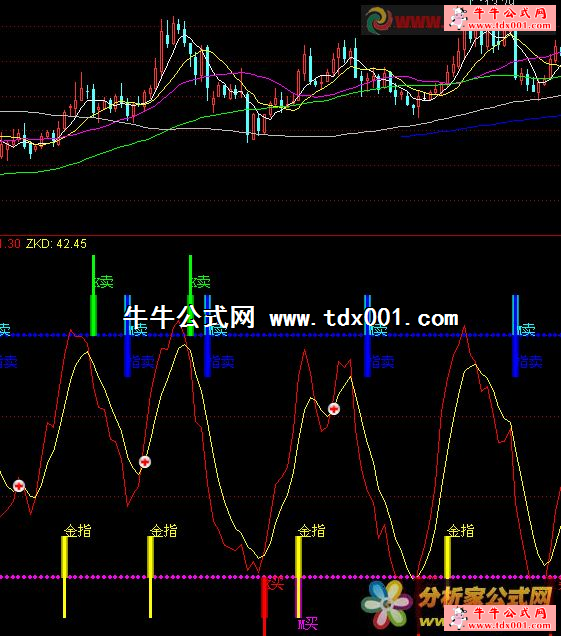Click the first green sell signal bar
Image resolution: width=561 pixels, height=636 pixels.
pos(93,295)
